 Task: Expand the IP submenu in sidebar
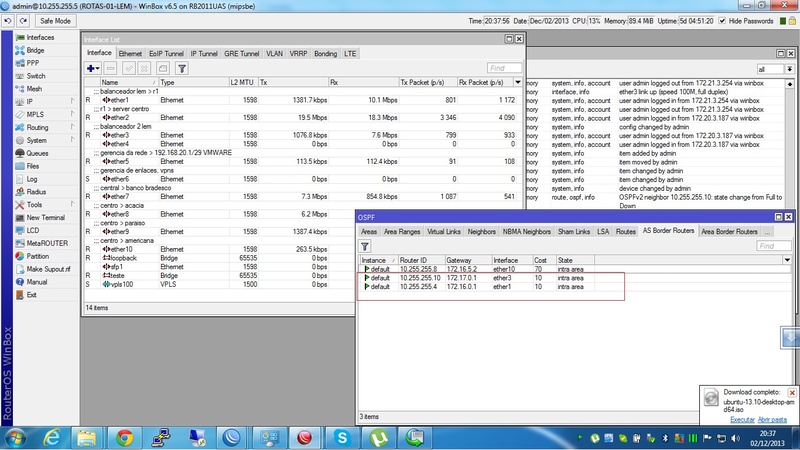[x=30, y=101]
